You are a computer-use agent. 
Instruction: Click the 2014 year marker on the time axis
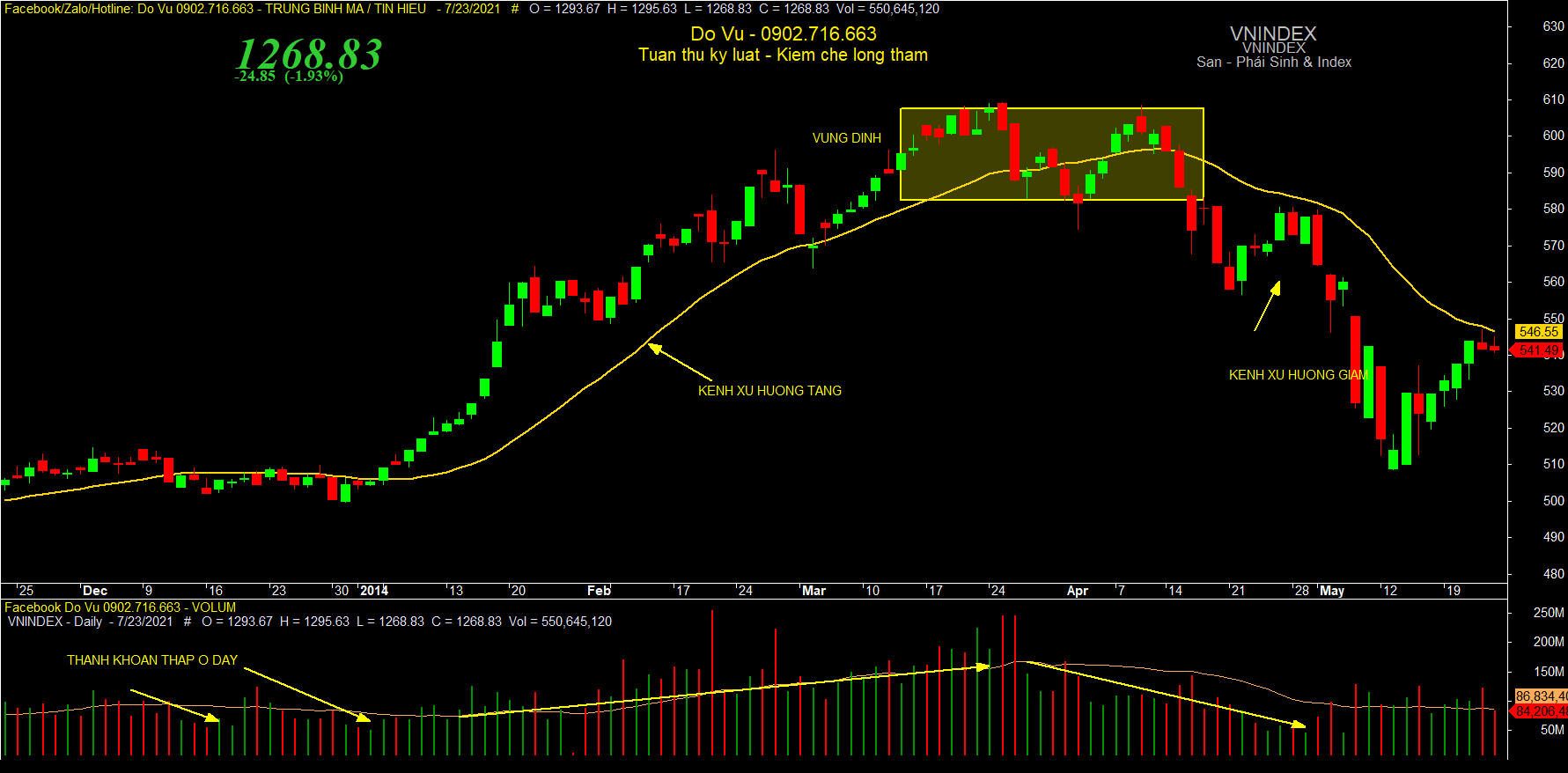click(373, 591)
